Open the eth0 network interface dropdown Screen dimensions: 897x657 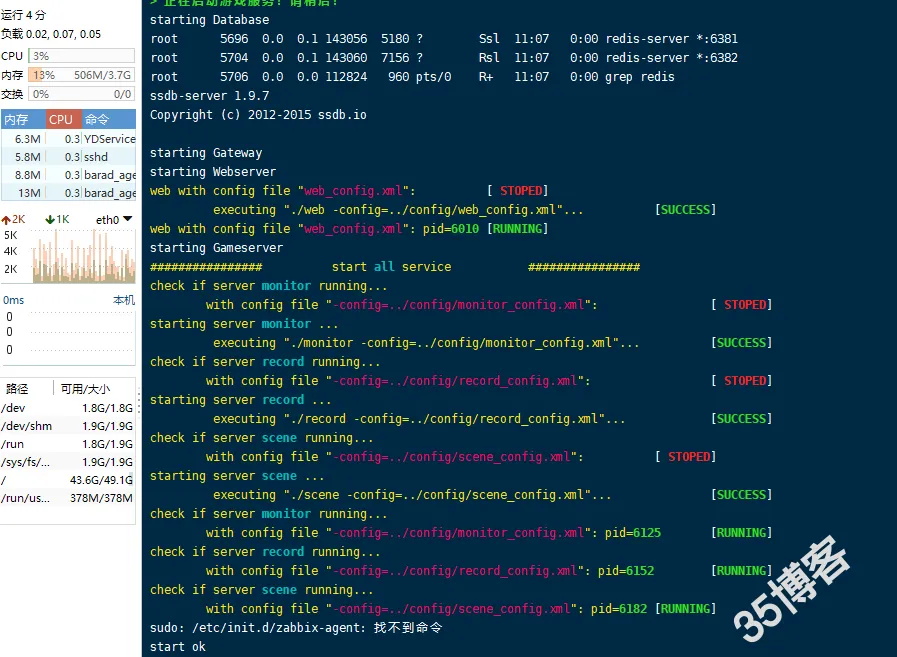pos(114,219)
